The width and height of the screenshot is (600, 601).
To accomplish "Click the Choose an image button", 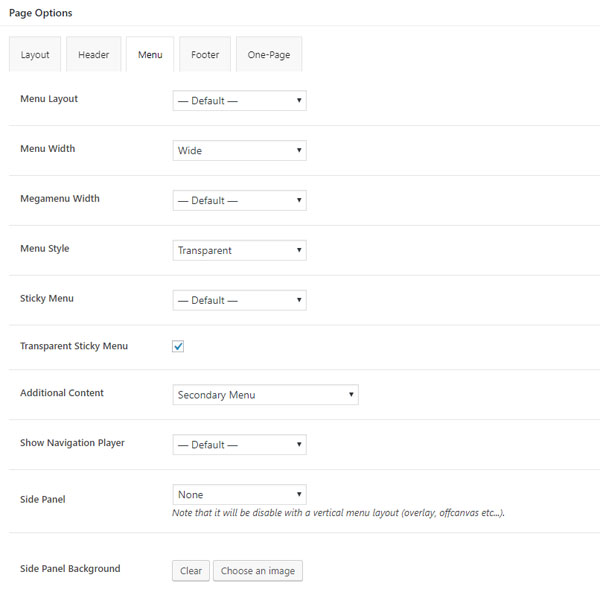I will pos(258,571).
